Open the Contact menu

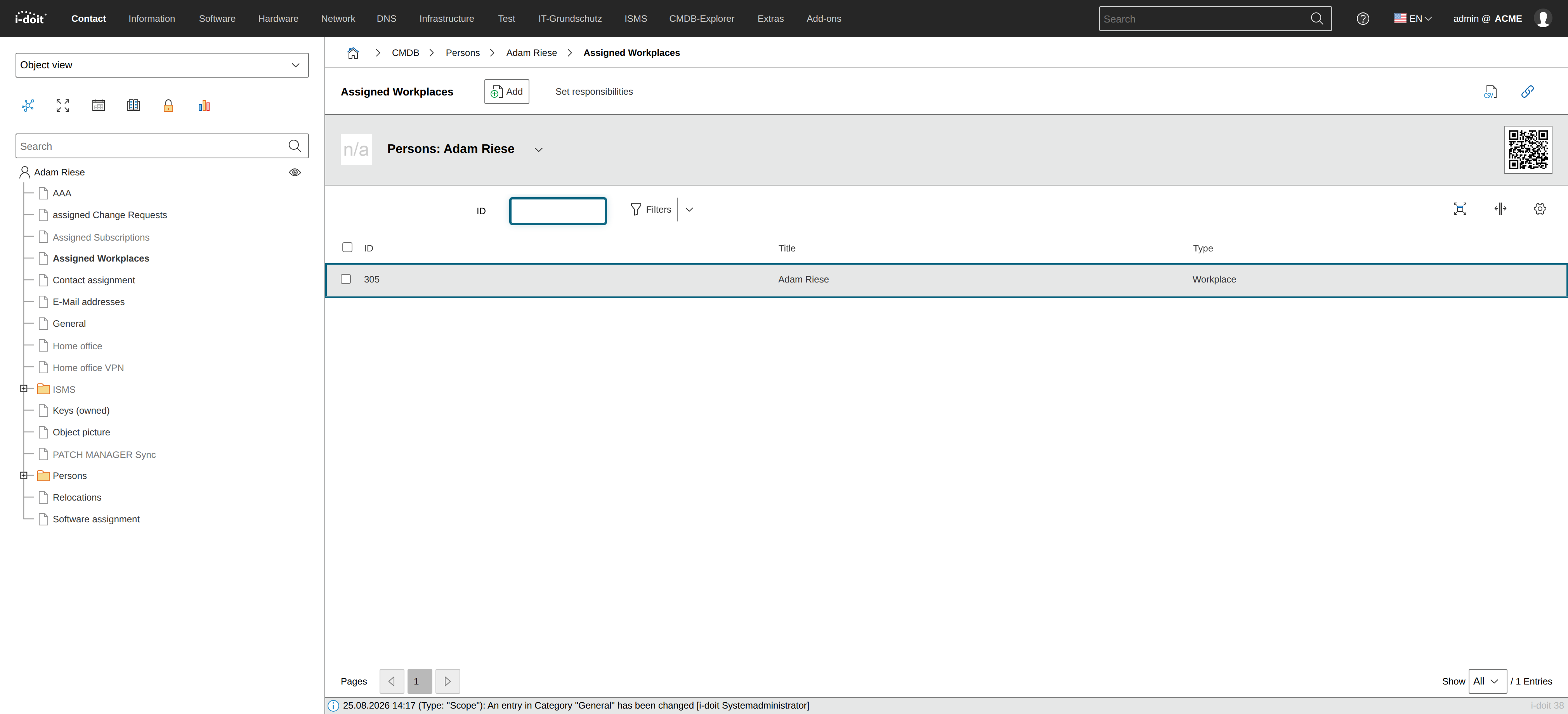coord(88,19)
